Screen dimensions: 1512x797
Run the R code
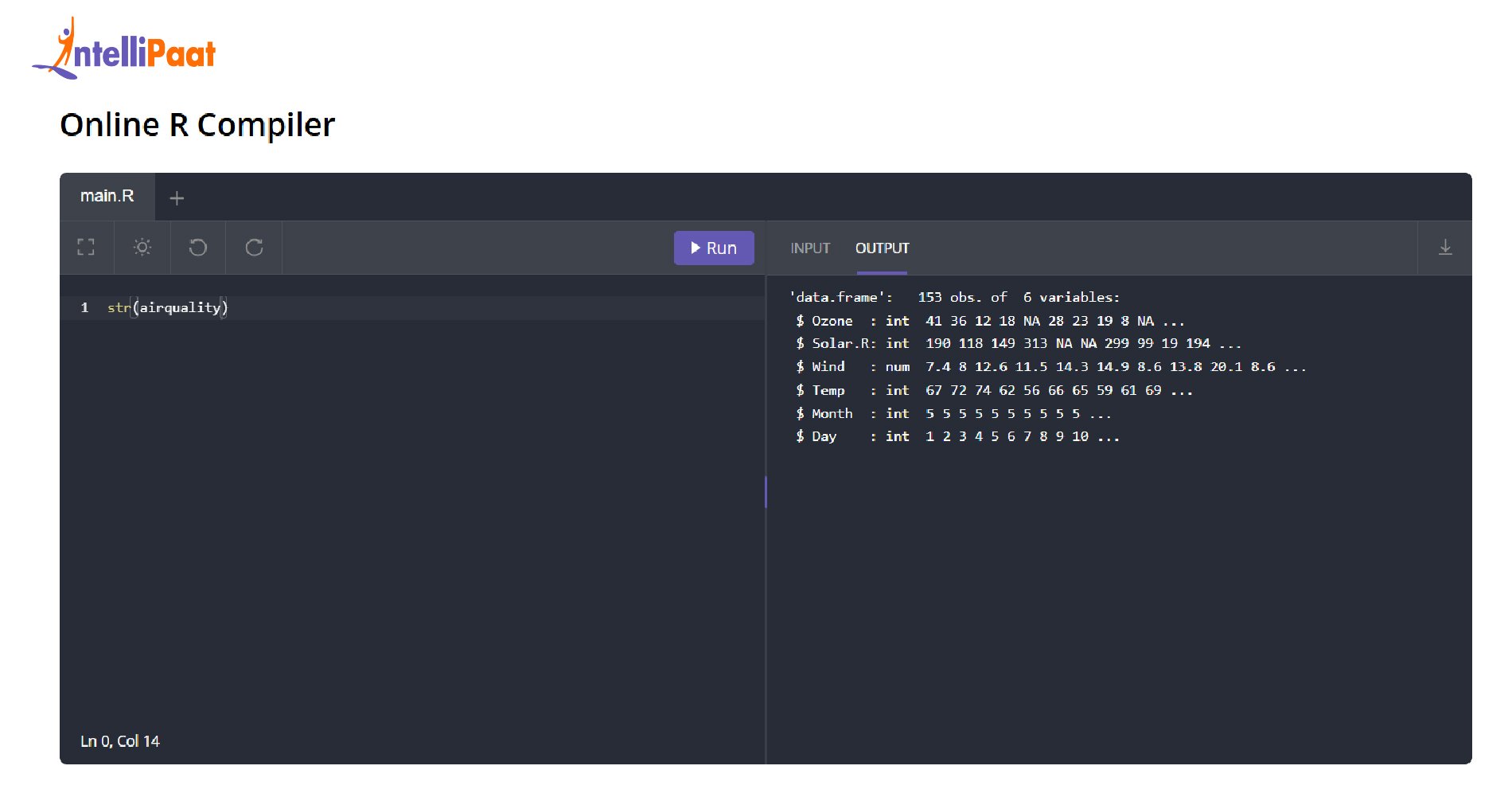pos(714,248)
